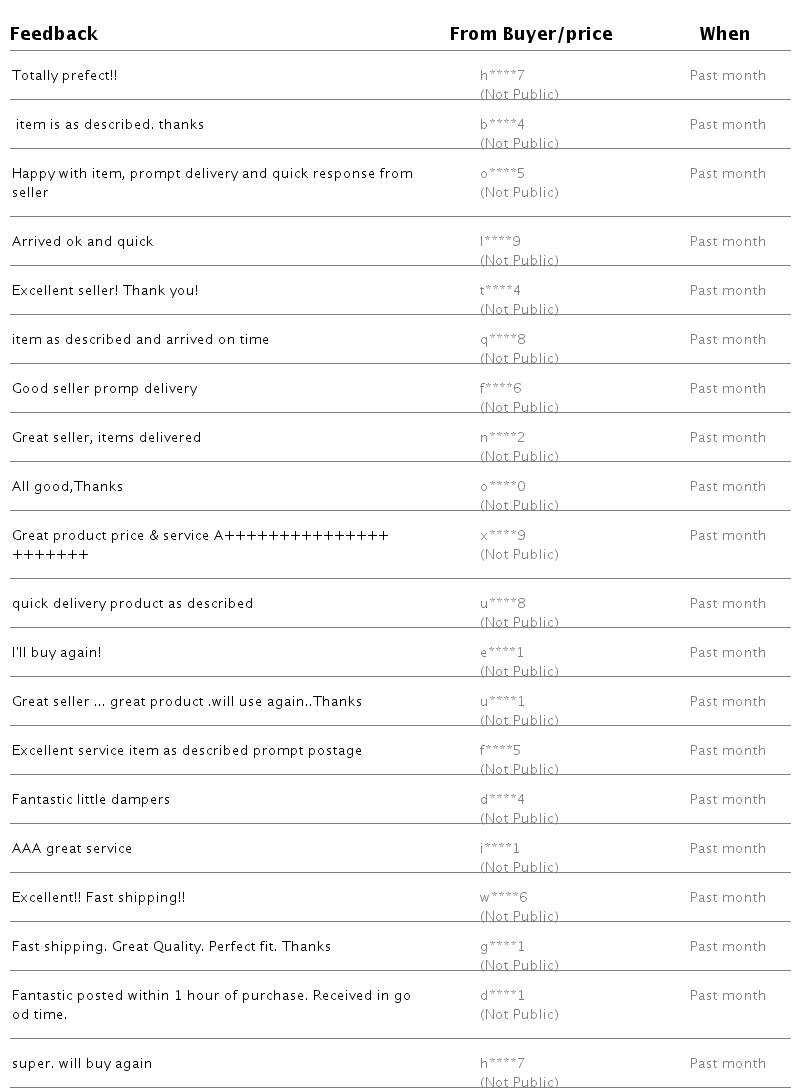Click the Feedback column header
Viewport: 800px width, 1088px height.
(x=54, y=34)
